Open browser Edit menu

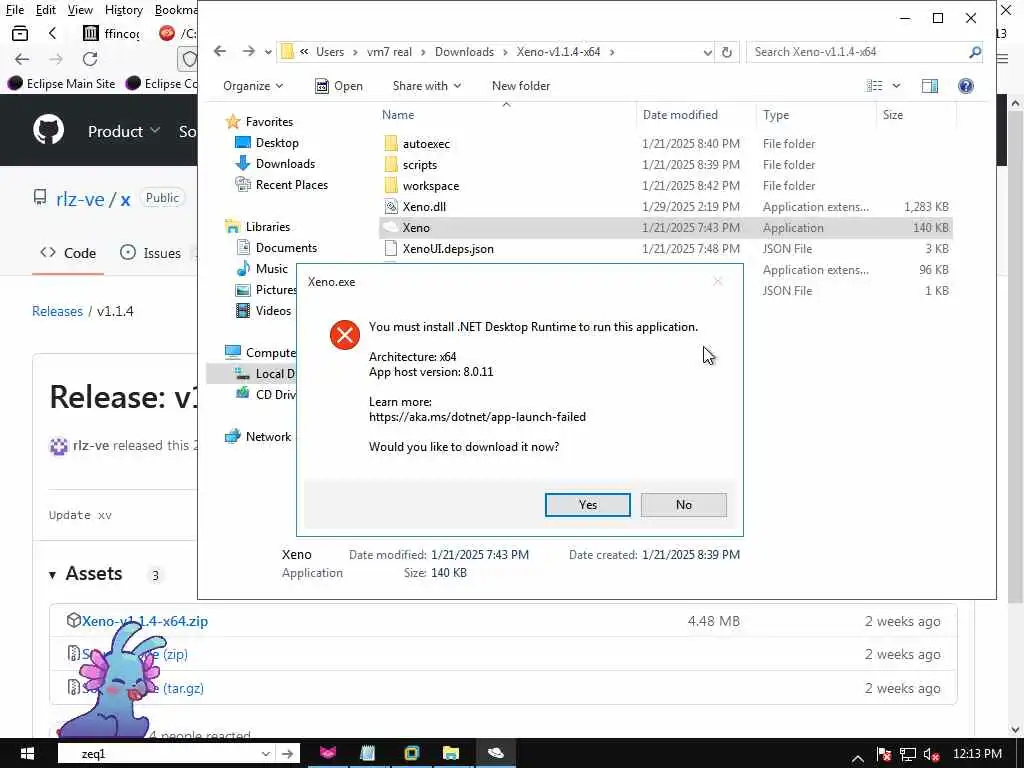[x=46, y=10]
